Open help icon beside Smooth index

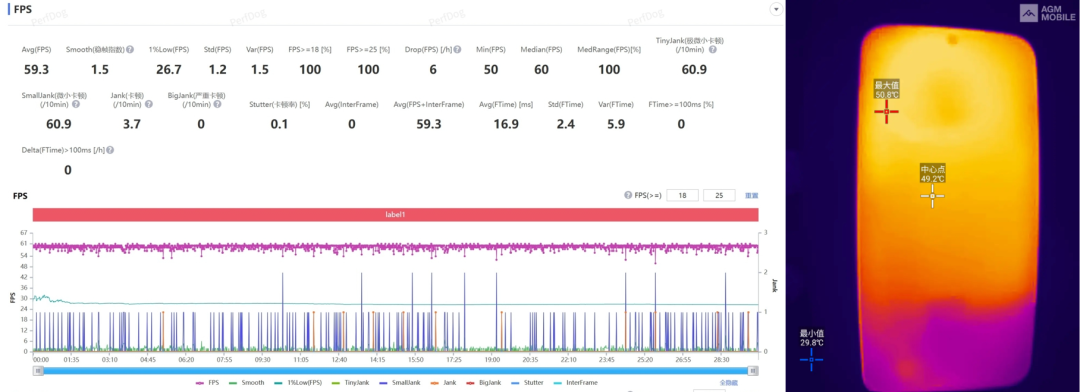pyautogui.click(x=130, y=50)
